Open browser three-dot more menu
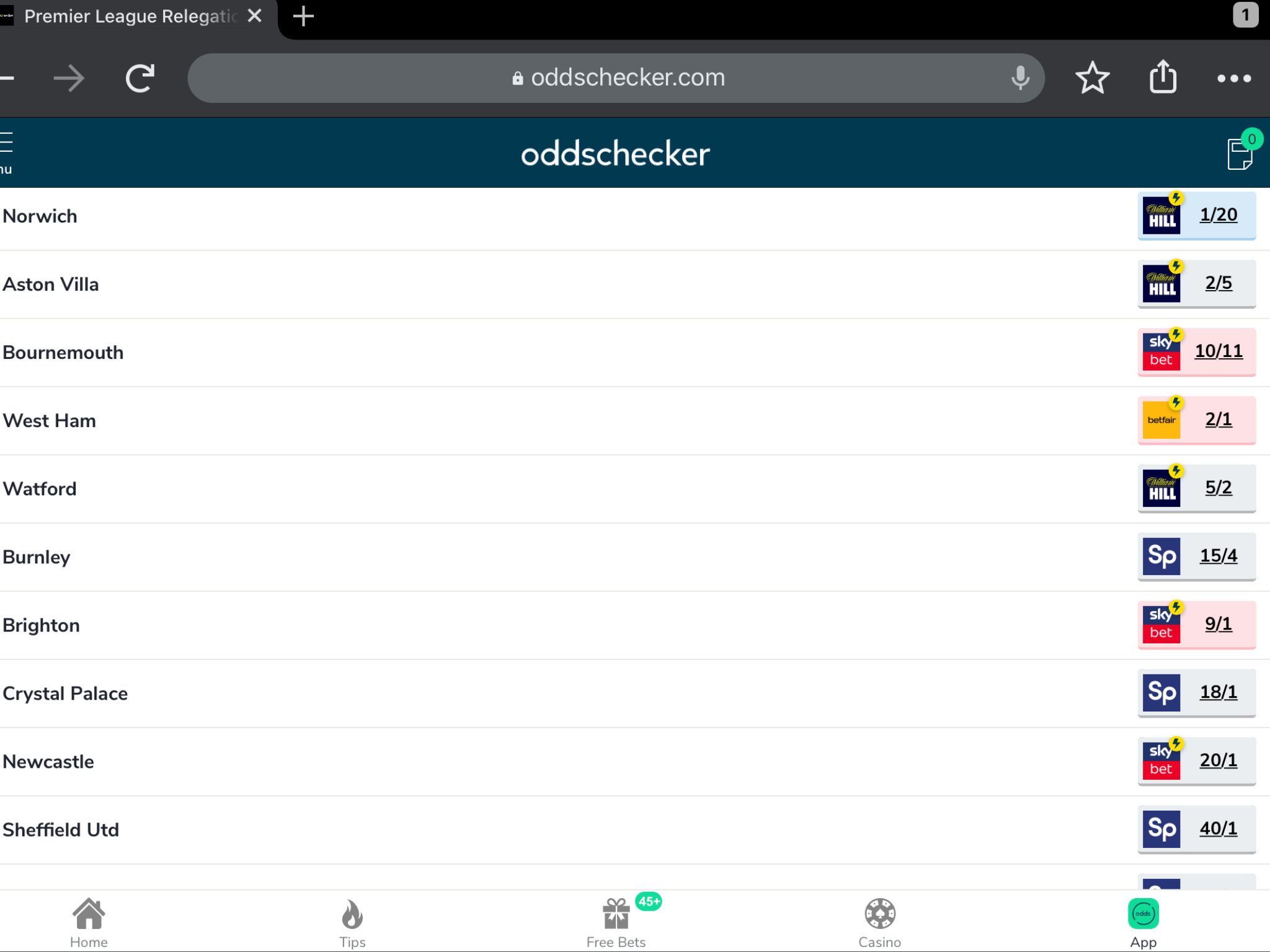This screenshot has width=1270, height=952. pos(1234,79)
